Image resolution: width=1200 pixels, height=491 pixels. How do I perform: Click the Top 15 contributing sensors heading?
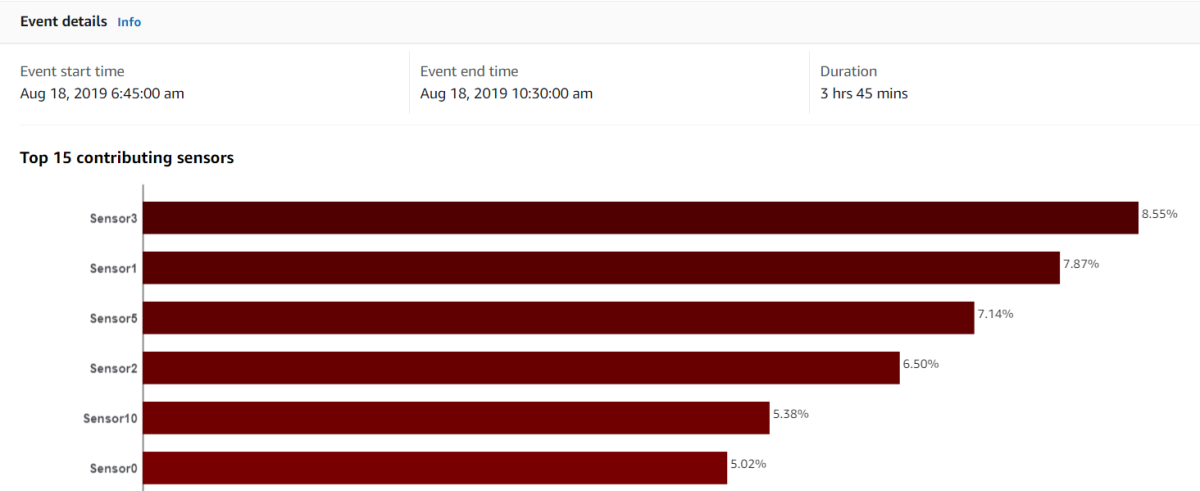pos(127,158)
